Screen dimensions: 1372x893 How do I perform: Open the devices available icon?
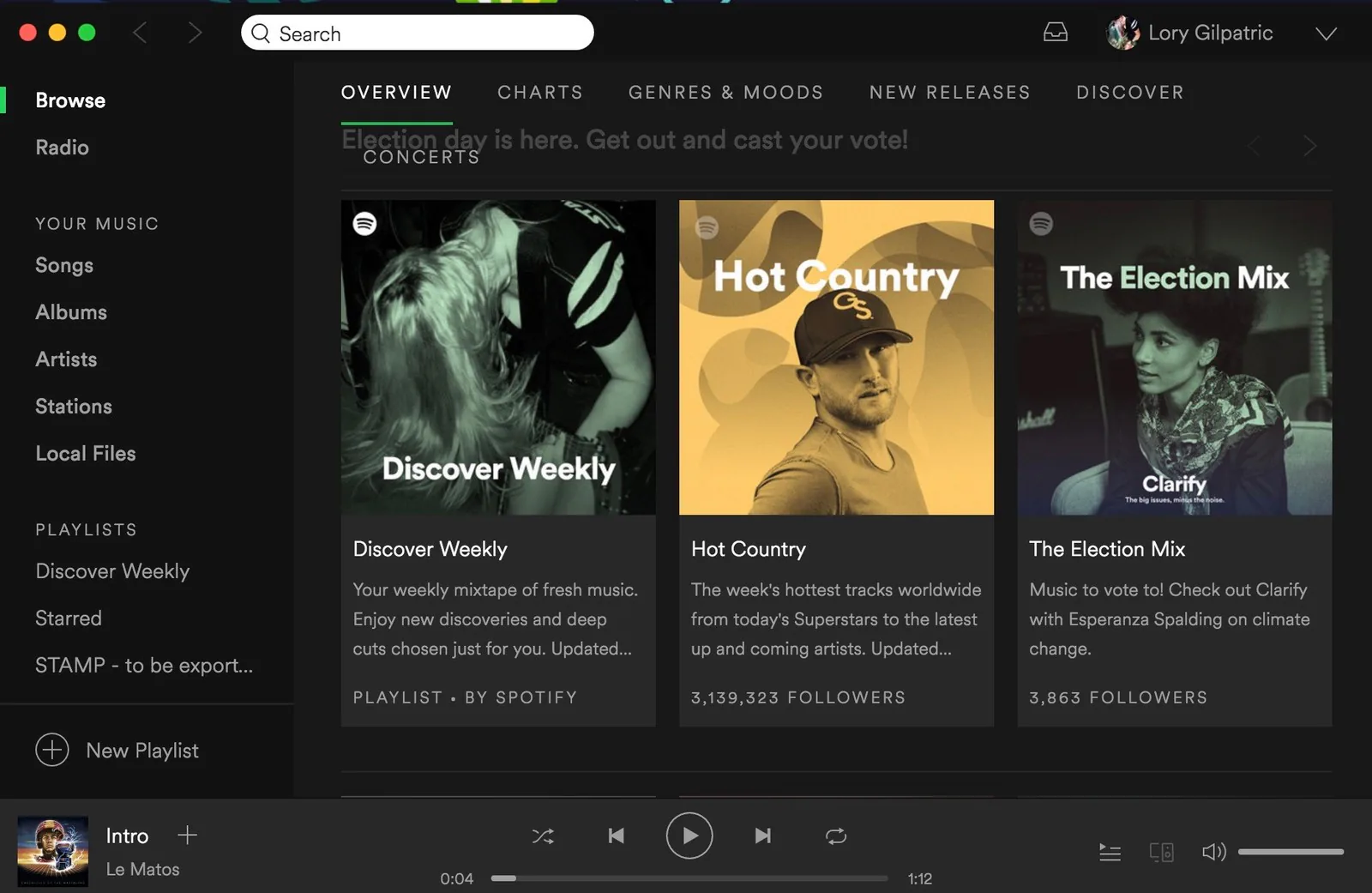pyautogui.click(x=1162, y=852)
